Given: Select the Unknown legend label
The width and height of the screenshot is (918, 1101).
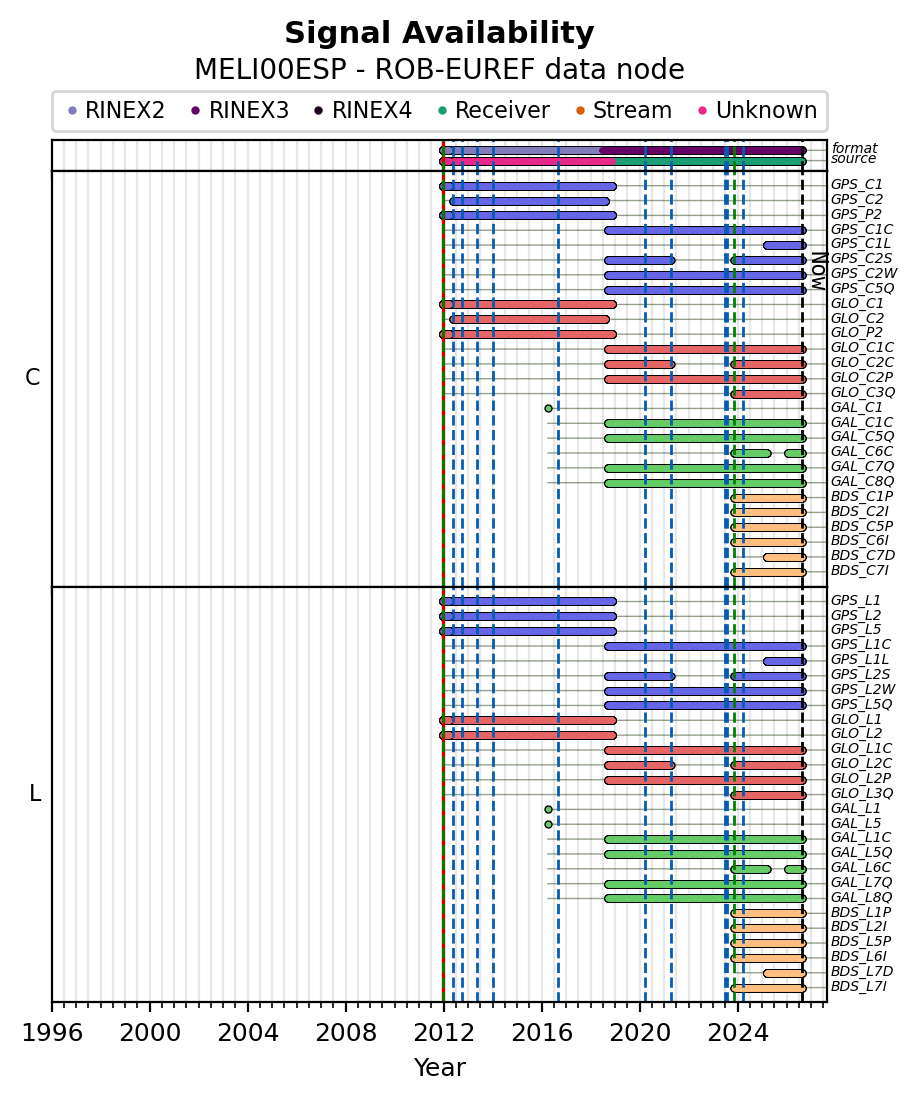Looking at the screenshot, I should (x=766, y=111).
